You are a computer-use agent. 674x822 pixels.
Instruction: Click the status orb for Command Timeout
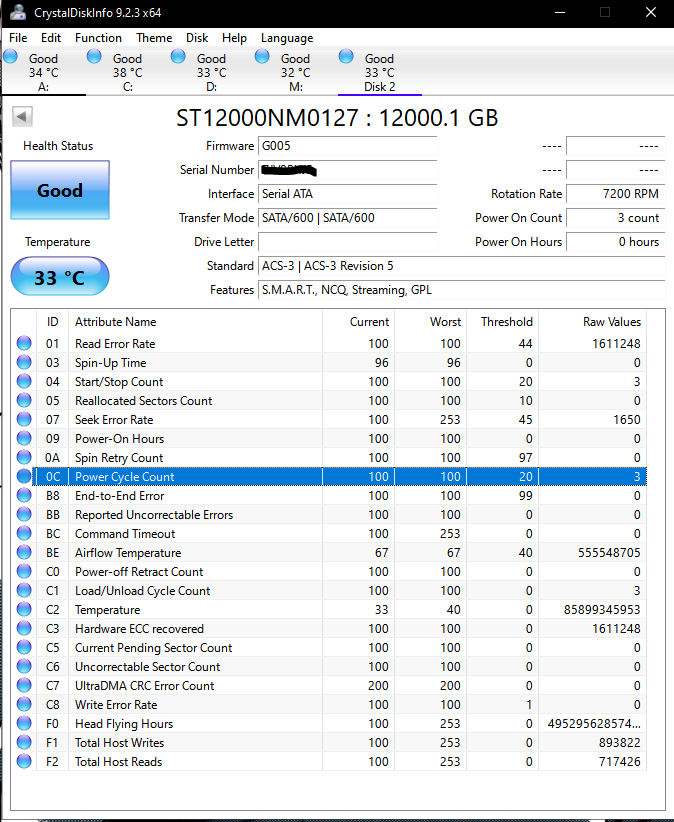[x=24, y=533]
